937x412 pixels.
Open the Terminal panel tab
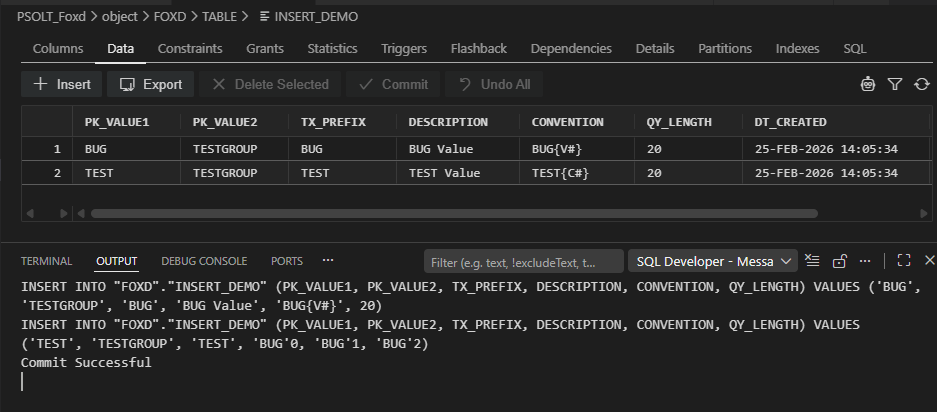[46, 261]
